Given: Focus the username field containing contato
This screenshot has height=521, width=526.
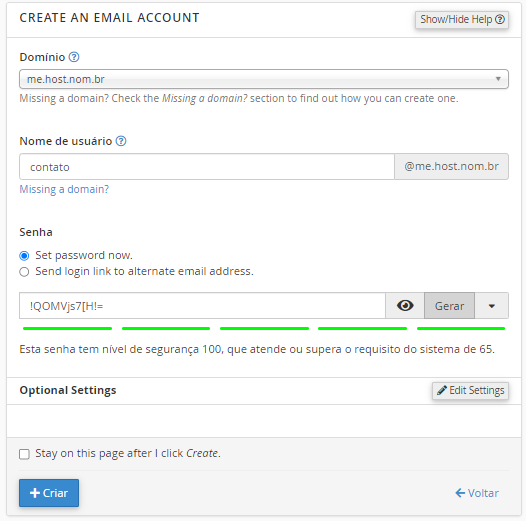Looking at the screenshot, I should (x=207, y=167).
